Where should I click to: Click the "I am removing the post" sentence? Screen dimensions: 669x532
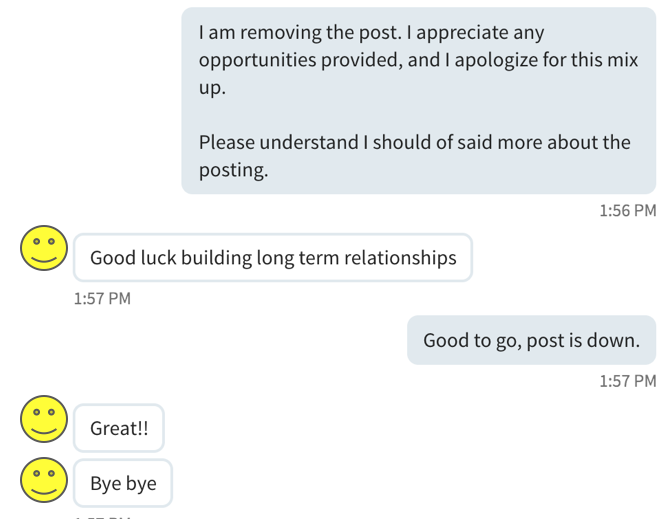[x=303, y=32]
